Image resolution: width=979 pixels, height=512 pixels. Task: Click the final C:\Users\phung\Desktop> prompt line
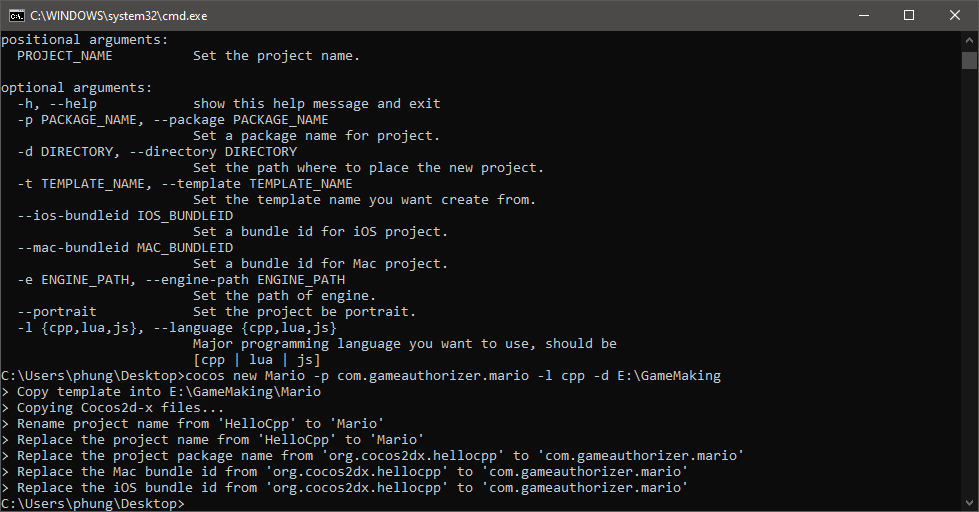(93, 503)
